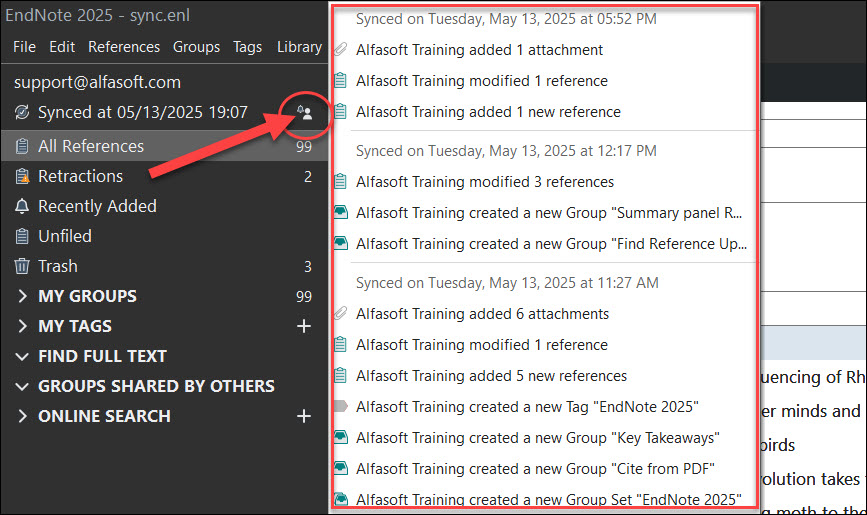867x515 pixels.
Task: Open the Groups menu
Action: pyautogui.click(x=196, y=47)
